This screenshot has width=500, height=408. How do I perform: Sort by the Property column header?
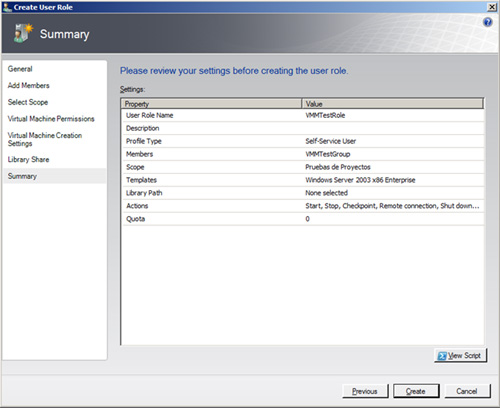point(211,104)
